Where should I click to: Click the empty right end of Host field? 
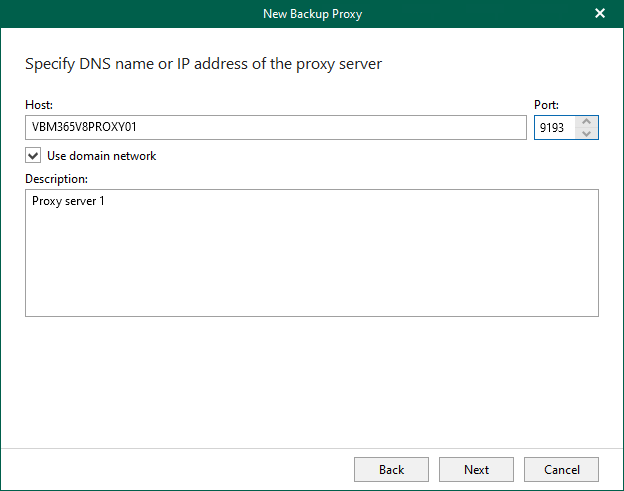pos(480,128)
